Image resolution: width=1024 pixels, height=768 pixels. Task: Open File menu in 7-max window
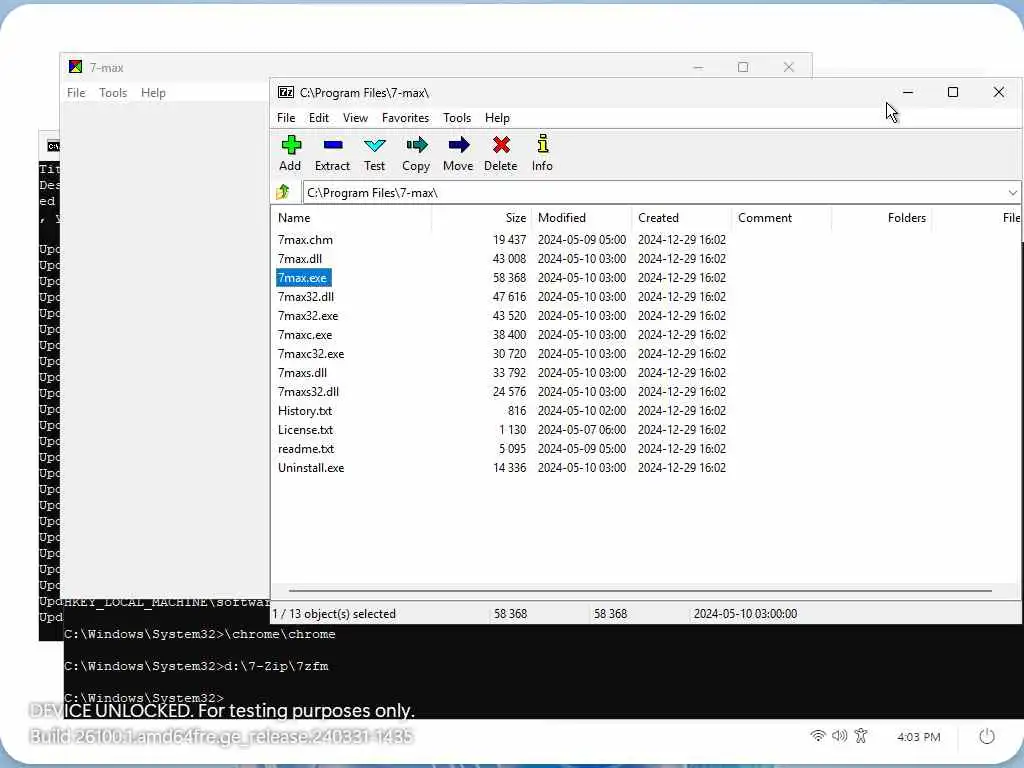click(76, 93)
